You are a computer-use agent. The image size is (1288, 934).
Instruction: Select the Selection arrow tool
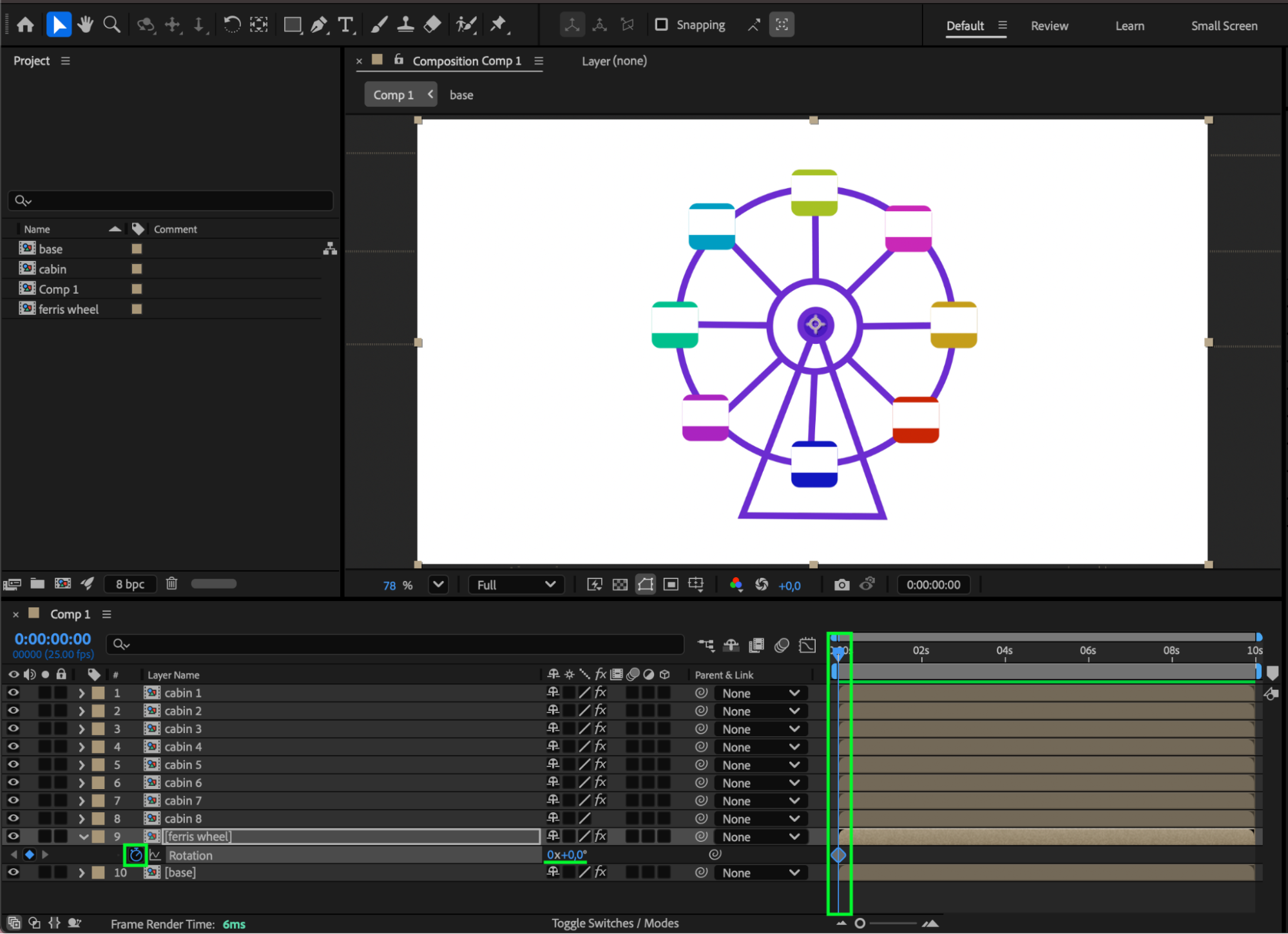[x=59, y=25]
